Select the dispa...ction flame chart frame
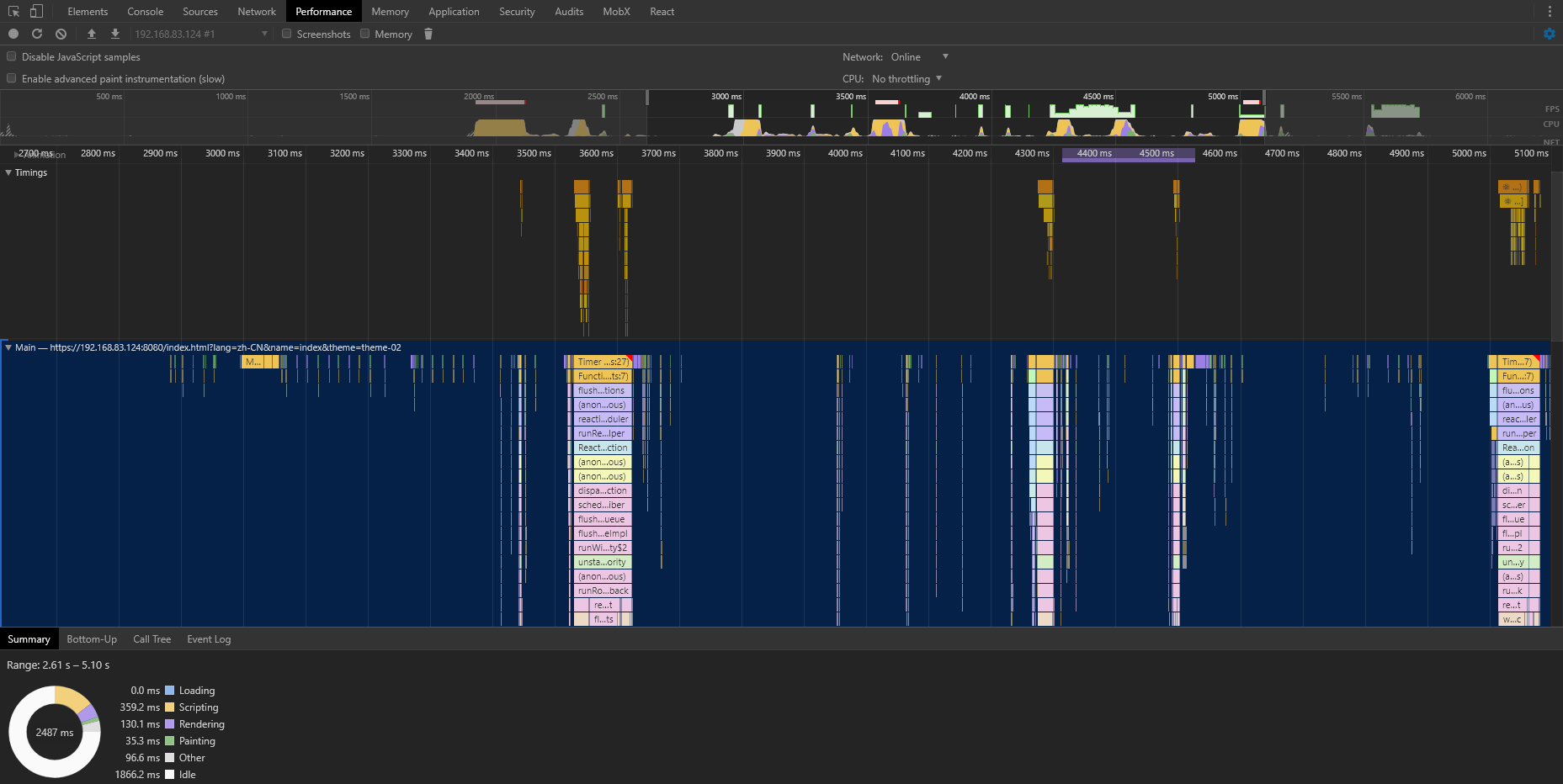Viewport: 1563px width, 784px height. click(x=603, y=490)
